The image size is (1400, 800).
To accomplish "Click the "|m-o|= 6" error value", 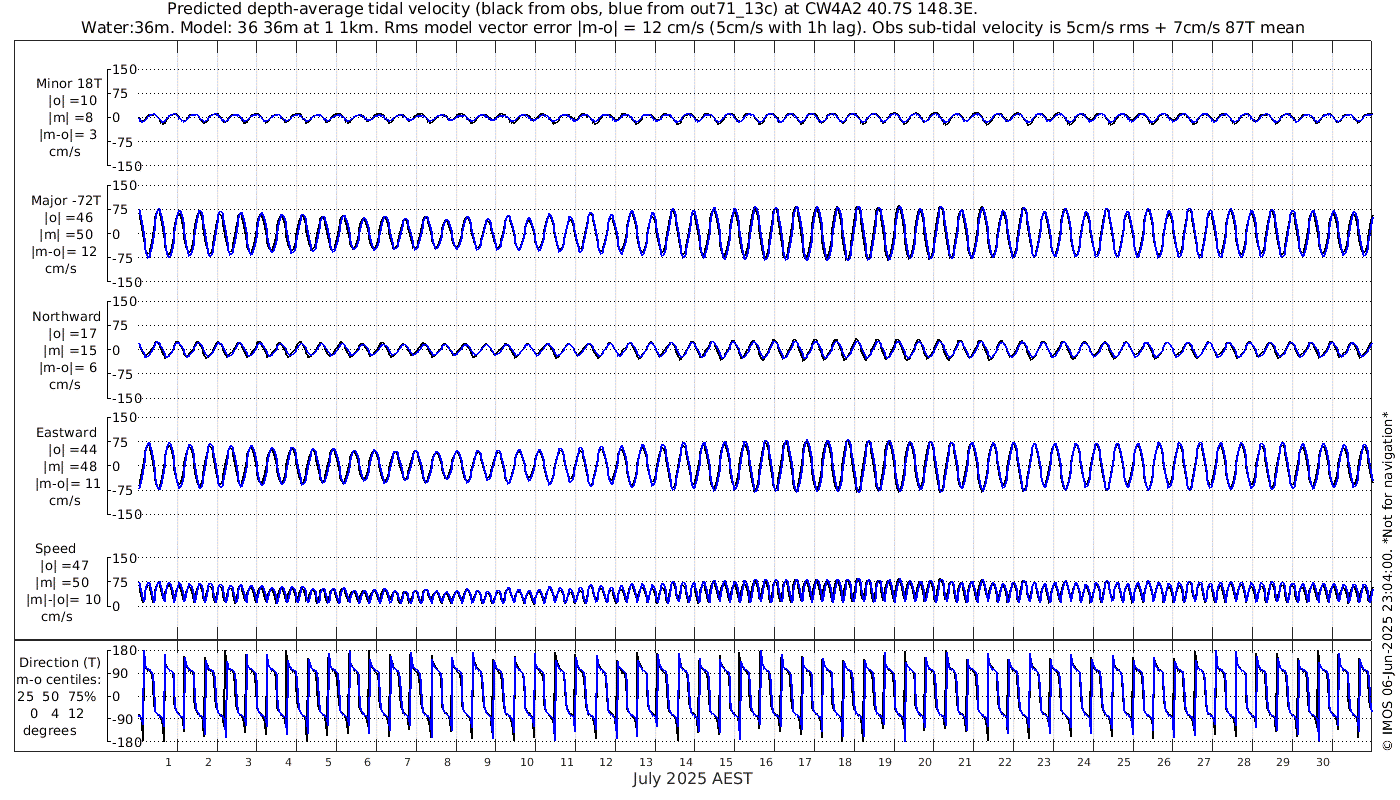I will (68, 367).
